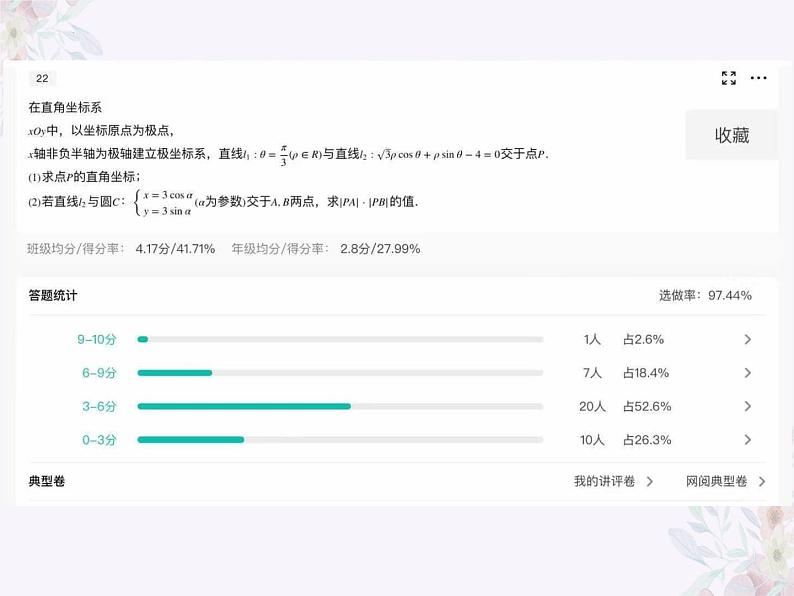Select the question number 22 badge

(x=42, y=79)
